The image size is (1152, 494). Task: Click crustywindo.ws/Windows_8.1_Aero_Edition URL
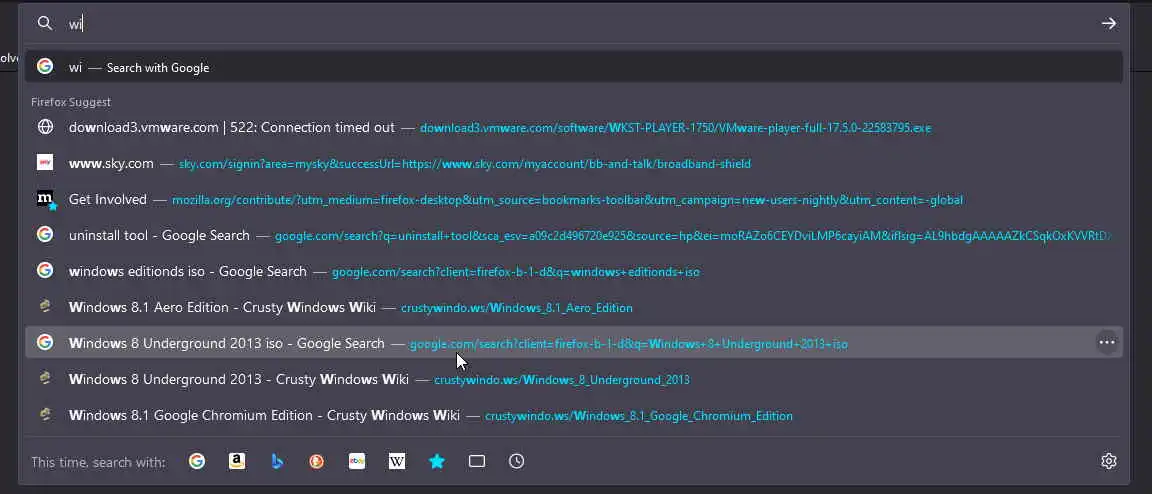pos(516,307)
